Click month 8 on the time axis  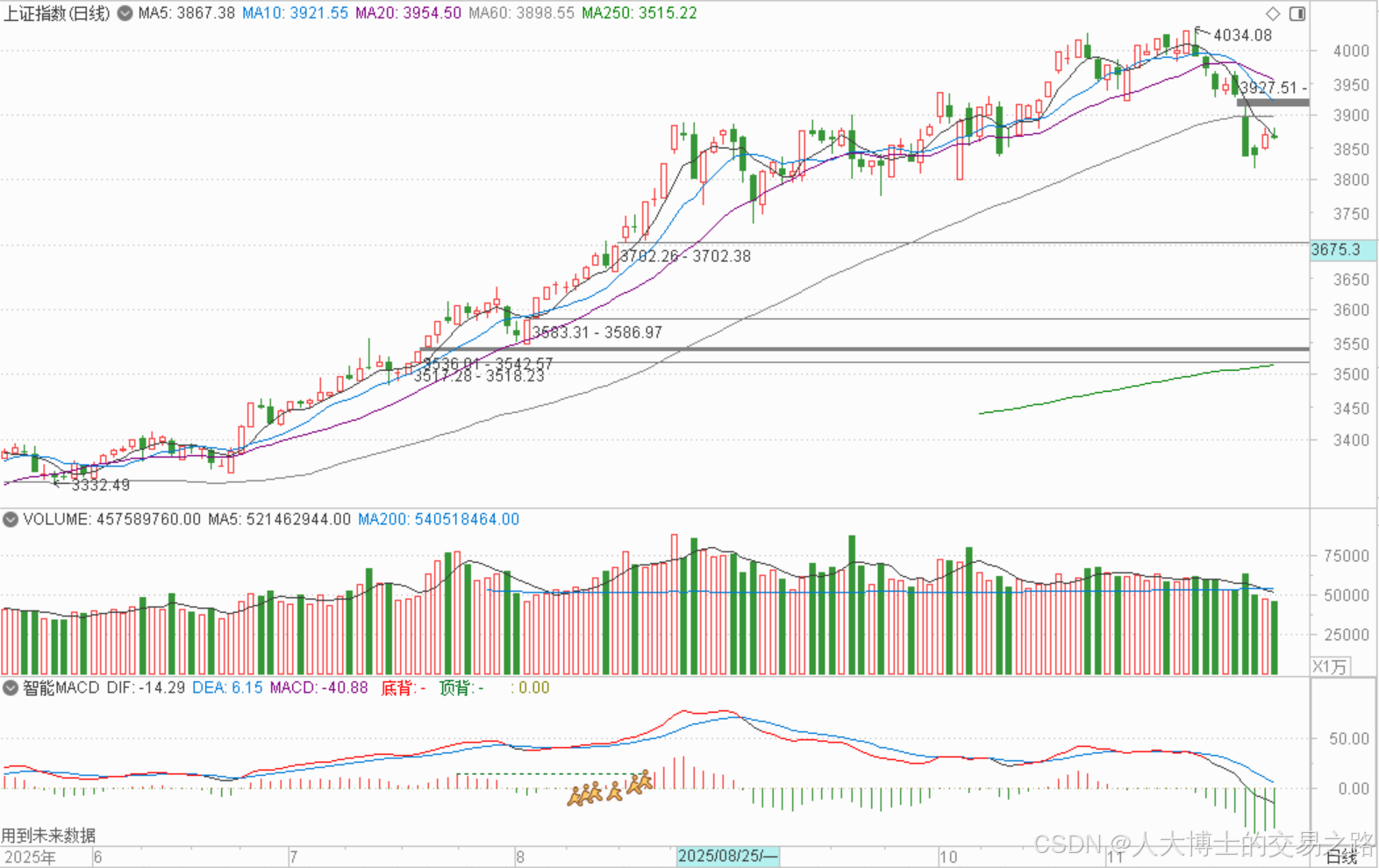[520, 857]
